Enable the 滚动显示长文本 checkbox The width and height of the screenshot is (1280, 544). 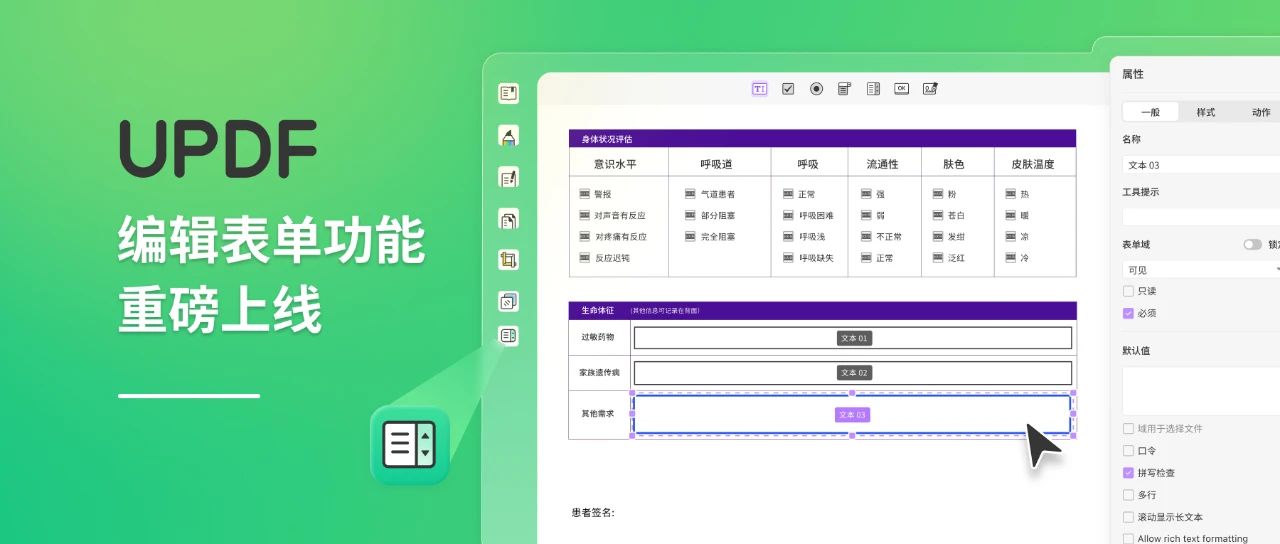coord(1128,517)
